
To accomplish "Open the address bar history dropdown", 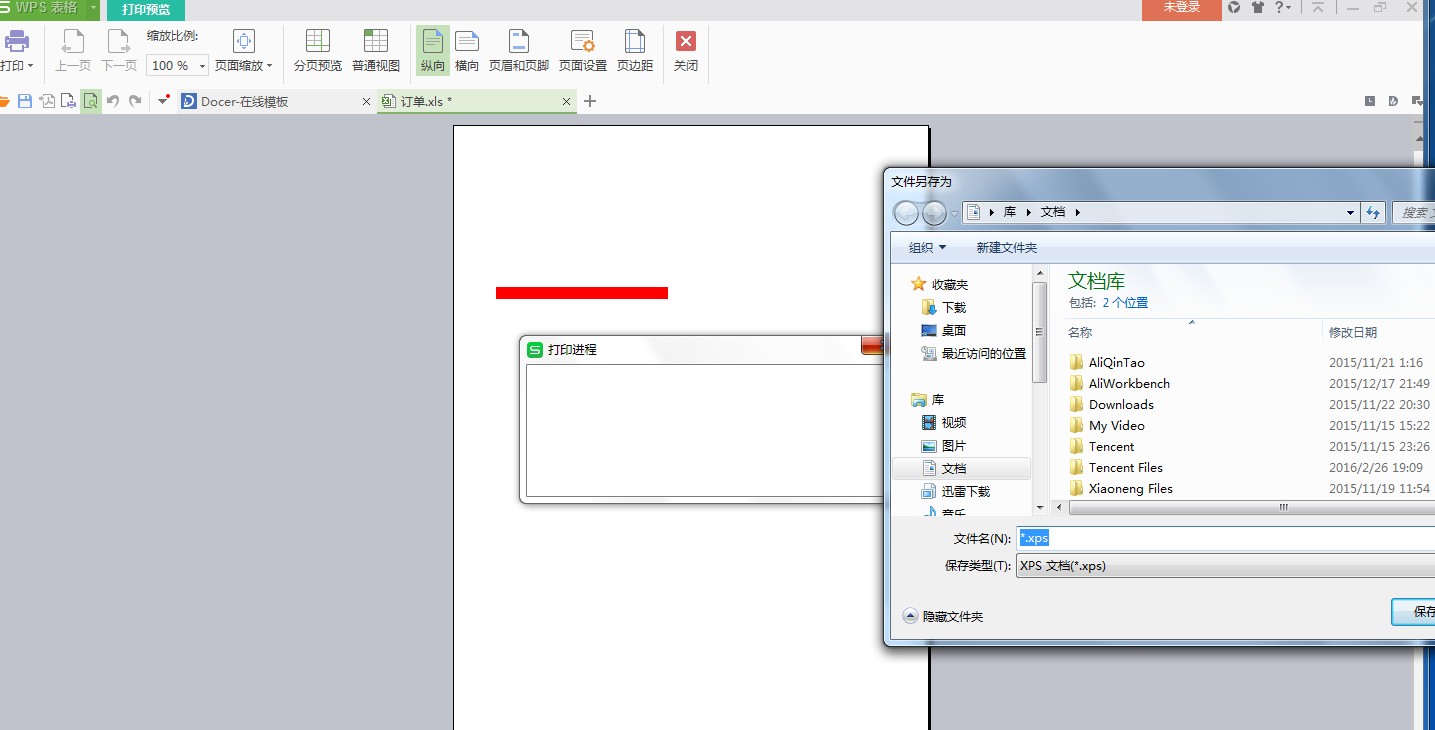I will click(x=1350, y=212).
